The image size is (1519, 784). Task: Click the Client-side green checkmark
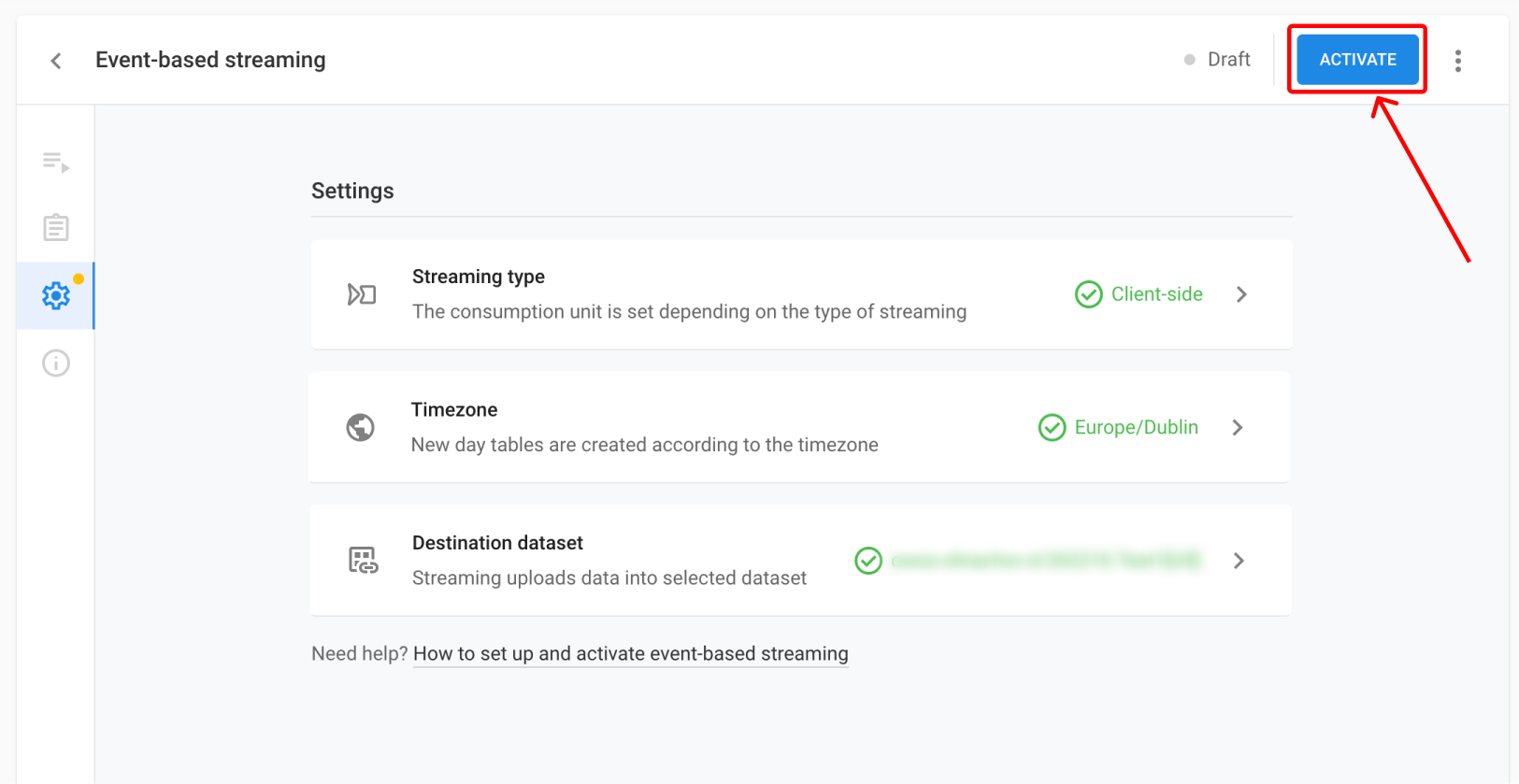click(1088, 294)
